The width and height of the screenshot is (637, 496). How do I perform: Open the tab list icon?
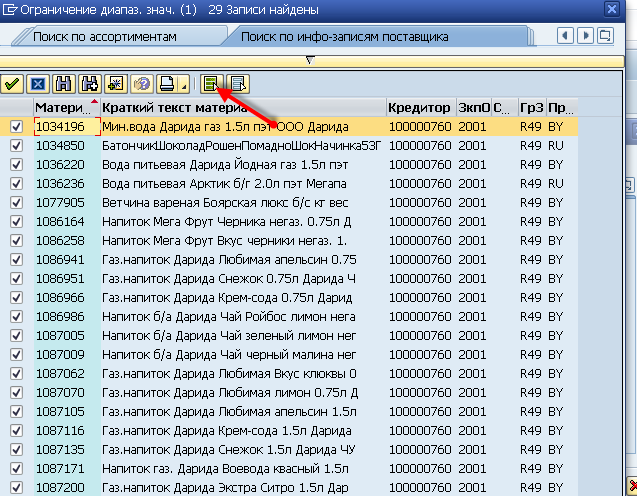[x=605, y=36]
